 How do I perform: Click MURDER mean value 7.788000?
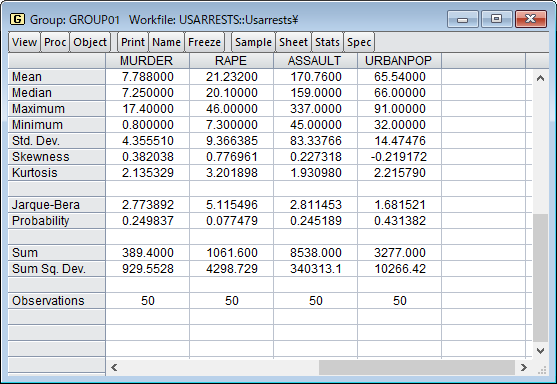[148, 77]
